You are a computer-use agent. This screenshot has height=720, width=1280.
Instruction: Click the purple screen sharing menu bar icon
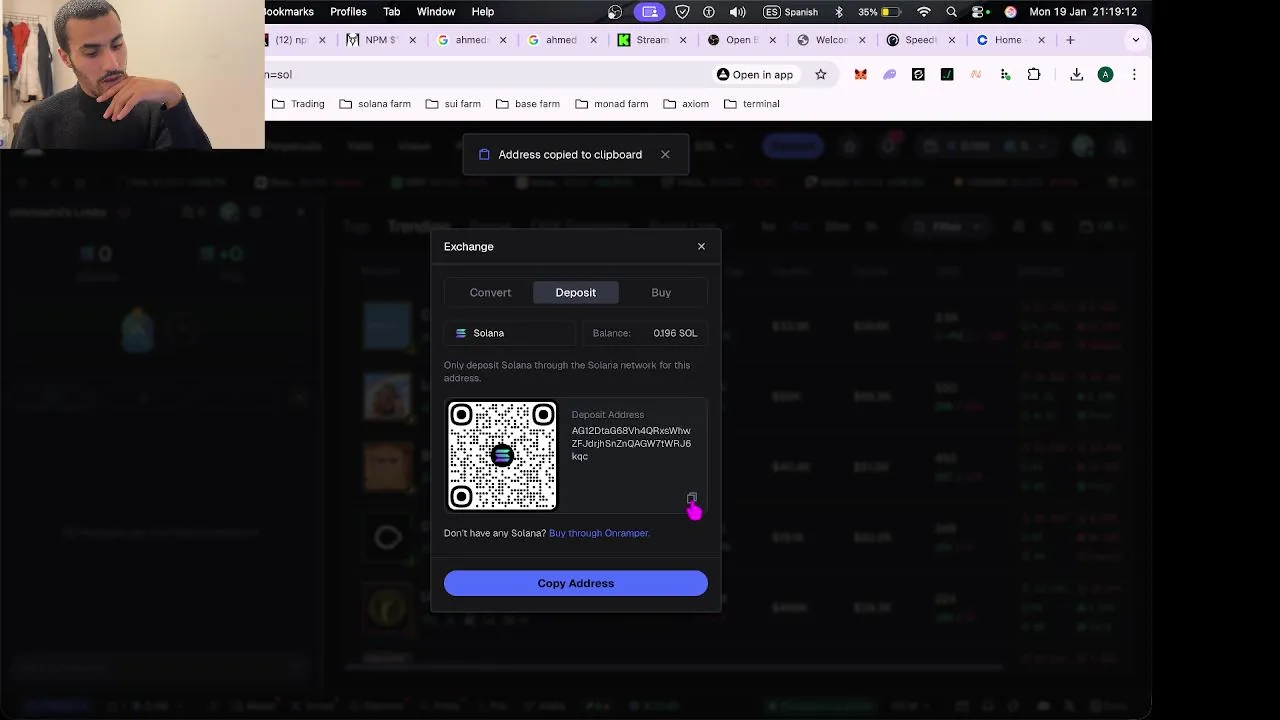point(650,12)
